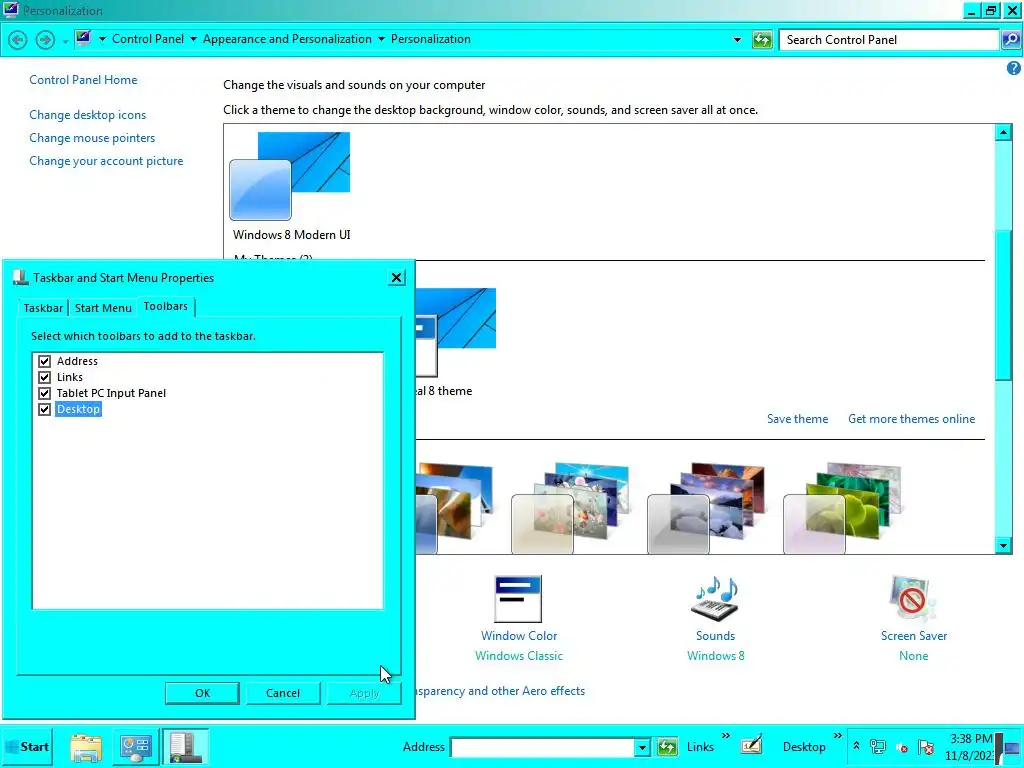The width and height of the screenshot is (1024, 768).
Task: Click Cancel in Taskbar Properties dialog
Action: click(283, 693)
